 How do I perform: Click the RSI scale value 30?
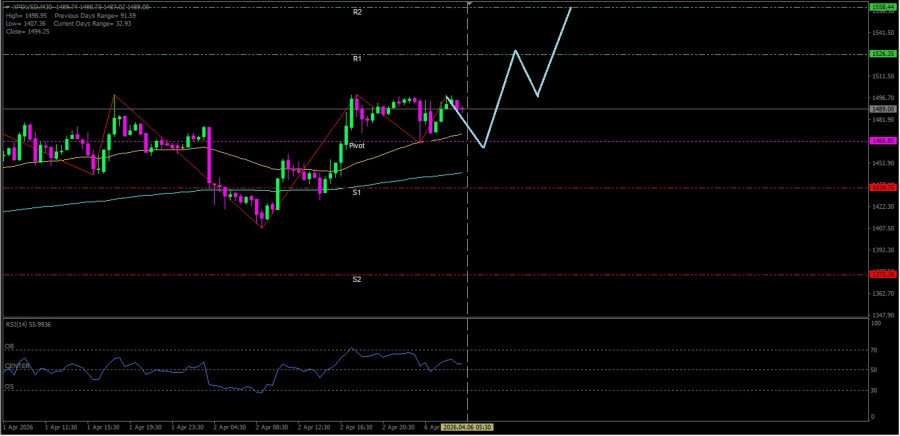tap(875, 391)
